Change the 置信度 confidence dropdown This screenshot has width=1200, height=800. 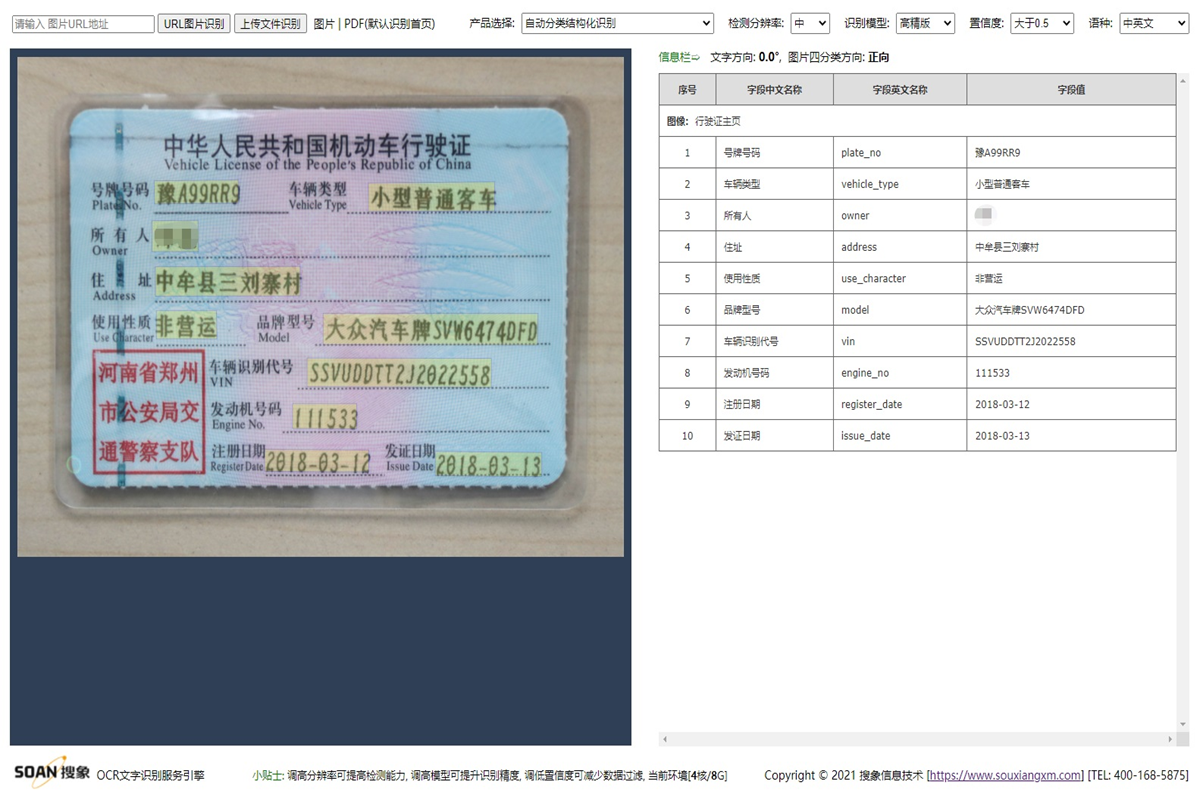tap(1041, 23)
